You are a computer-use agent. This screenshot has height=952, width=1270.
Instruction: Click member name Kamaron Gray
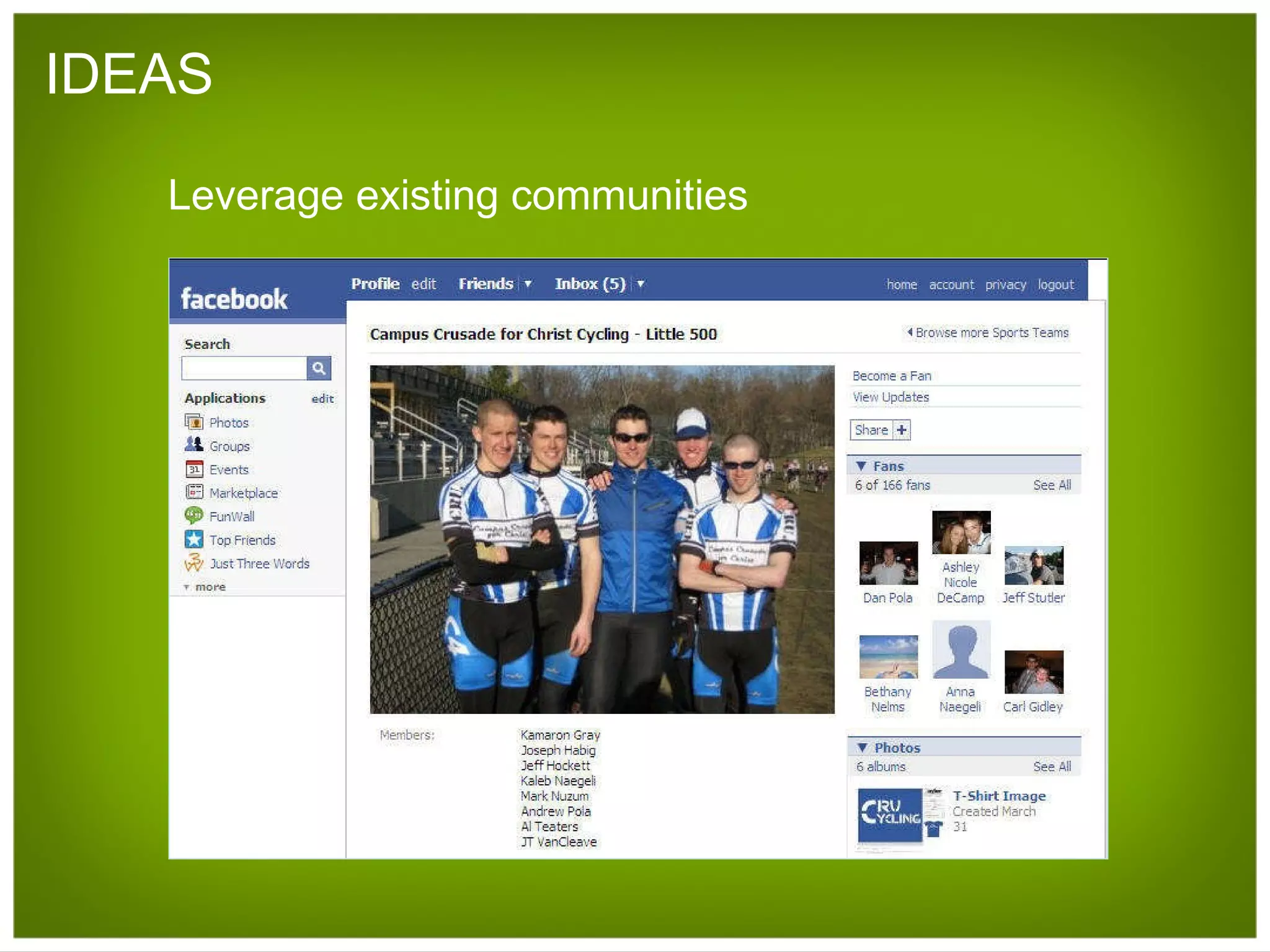(560, 735)
